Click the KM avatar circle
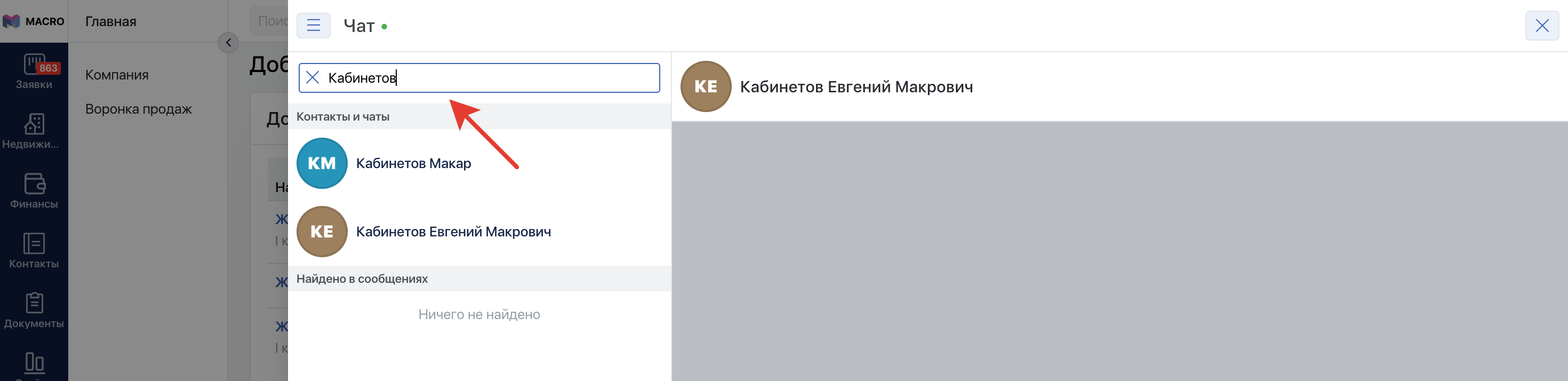Screen dimensions: 1568x381 tap(322, 163)
